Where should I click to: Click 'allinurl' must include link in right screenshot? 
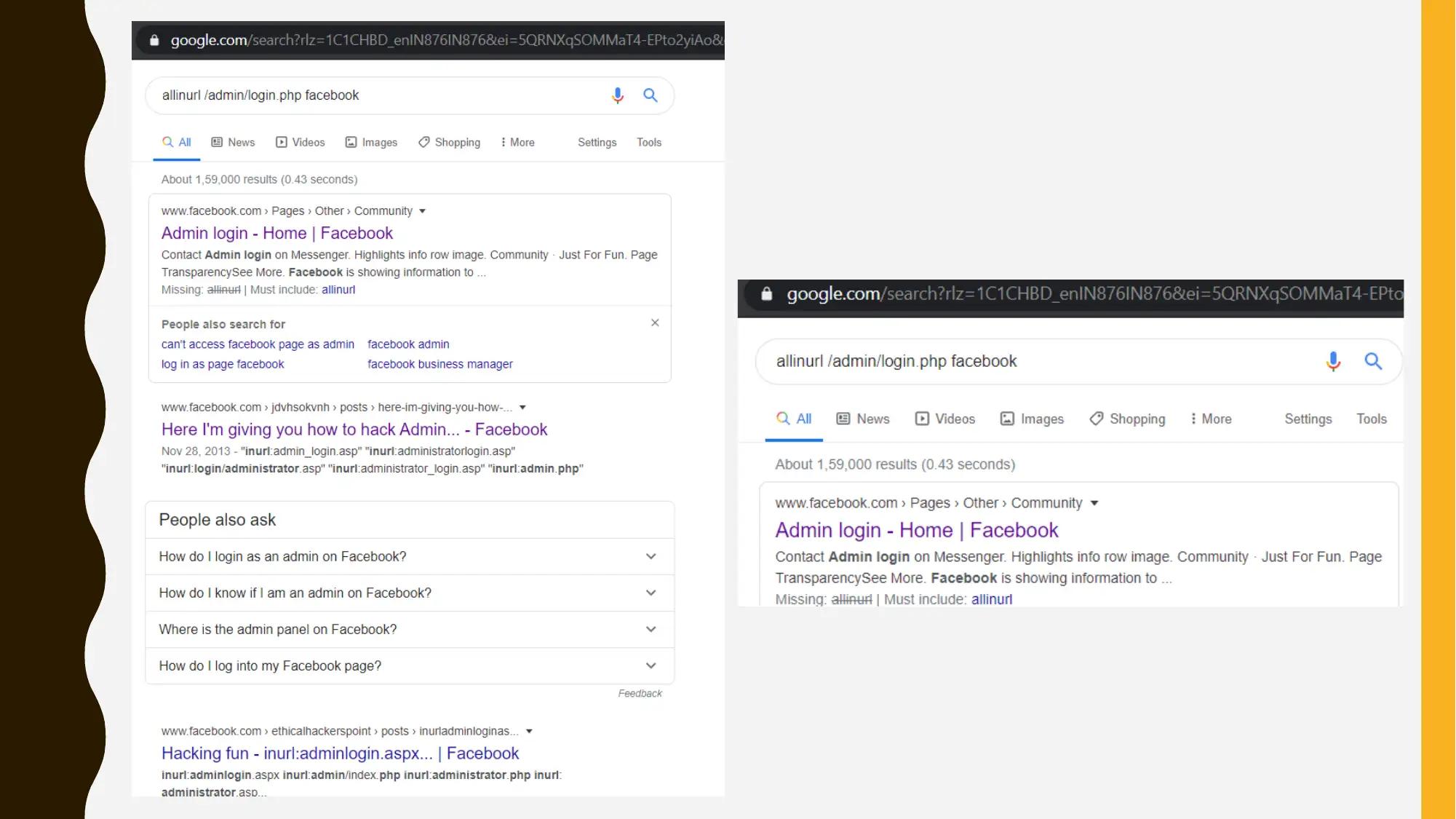(x=992, y=599)
